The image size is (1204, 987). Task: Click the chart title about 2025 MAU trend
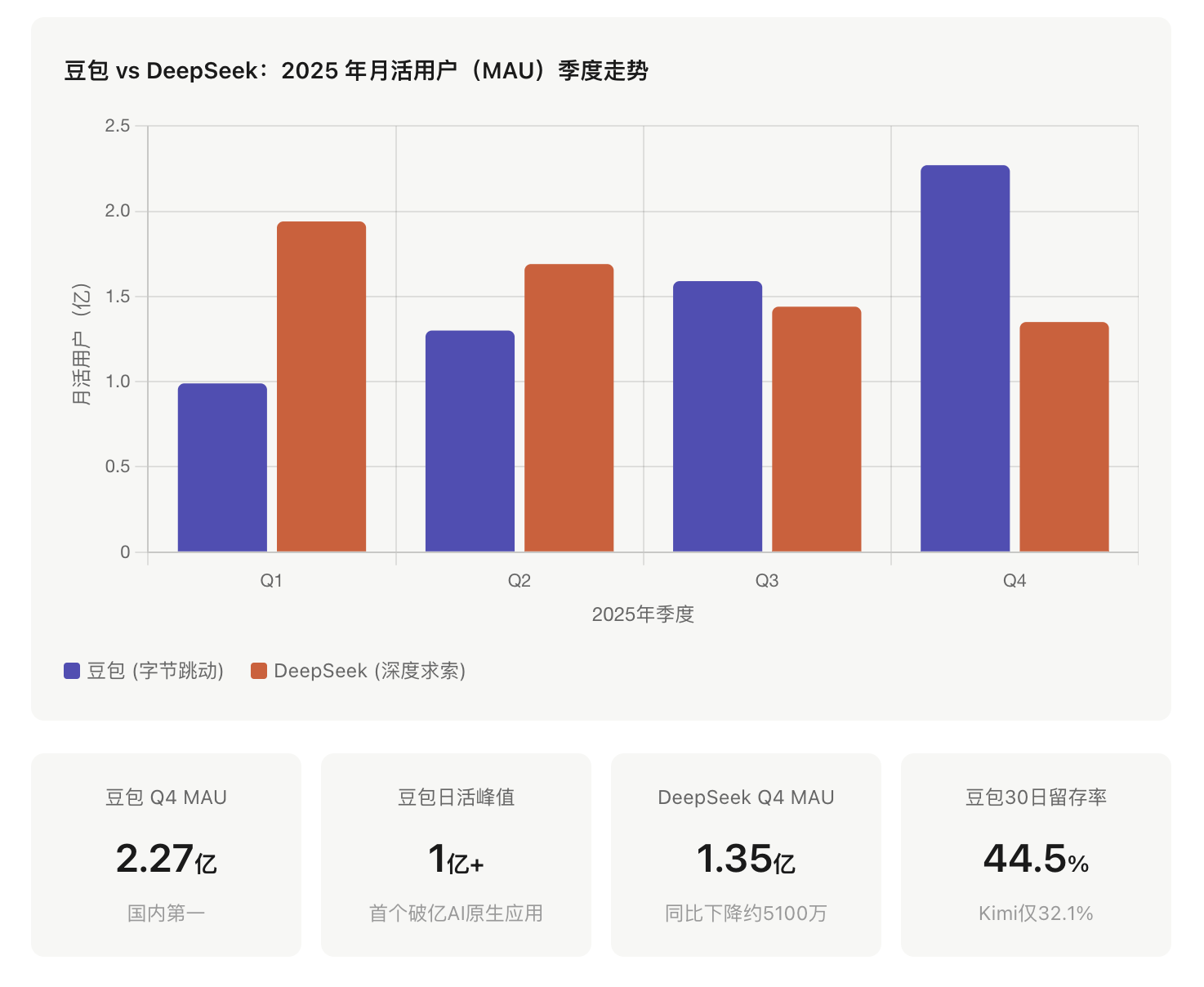coord(356,71)
